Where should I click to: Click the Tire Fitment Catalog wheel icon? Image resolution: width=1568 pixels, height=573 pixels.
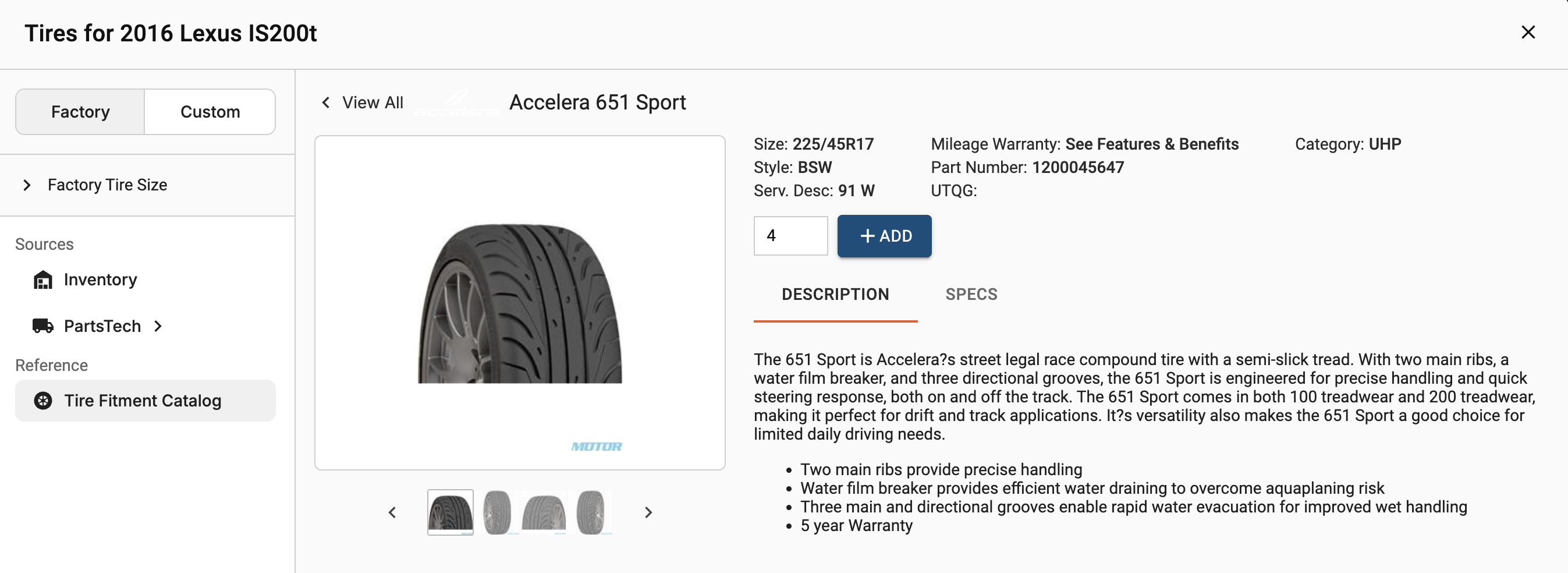[42, 401]
